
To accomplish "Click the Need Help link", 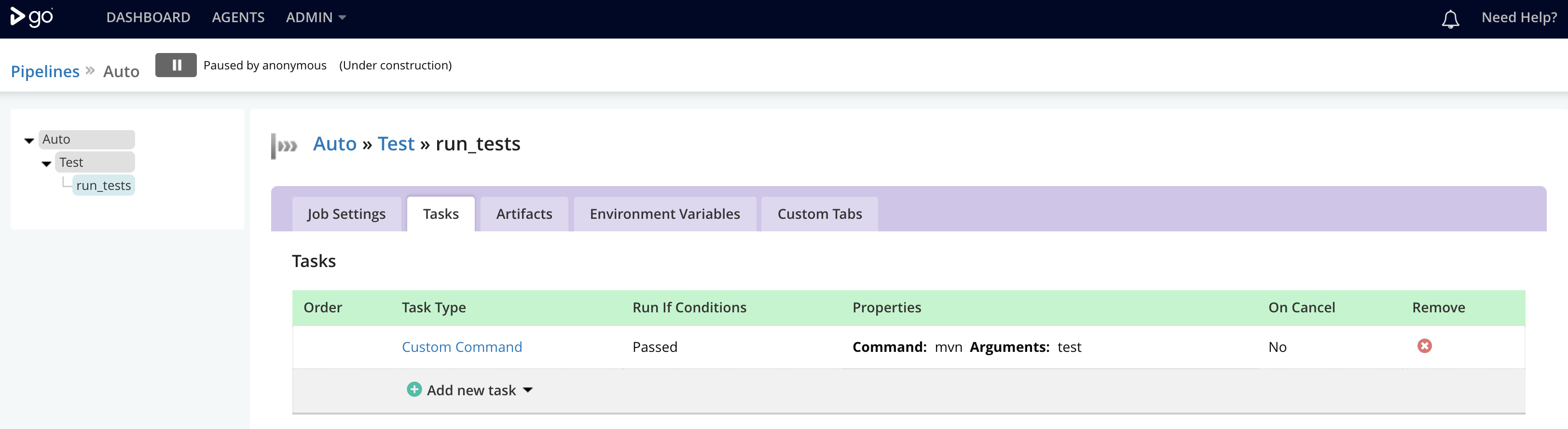I will tap(1519, 18).
